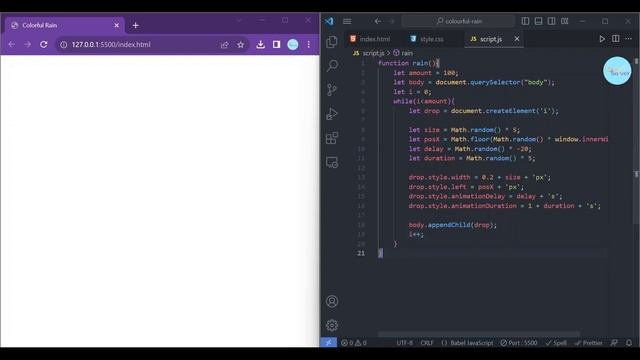Click the round cyan avatar overlay in editor
The image size is (640, 360).
point(617,71)
